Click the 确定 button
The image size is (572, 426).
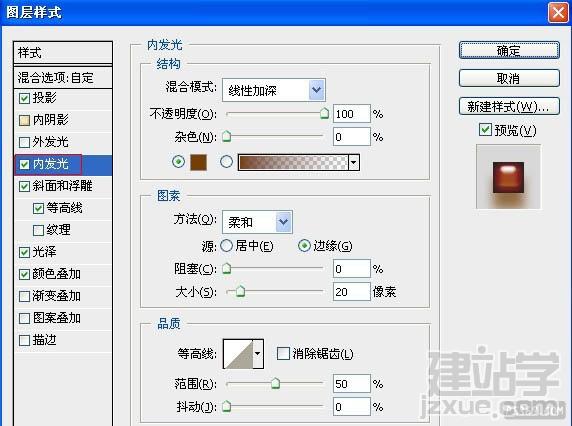(x=509, y=50)
